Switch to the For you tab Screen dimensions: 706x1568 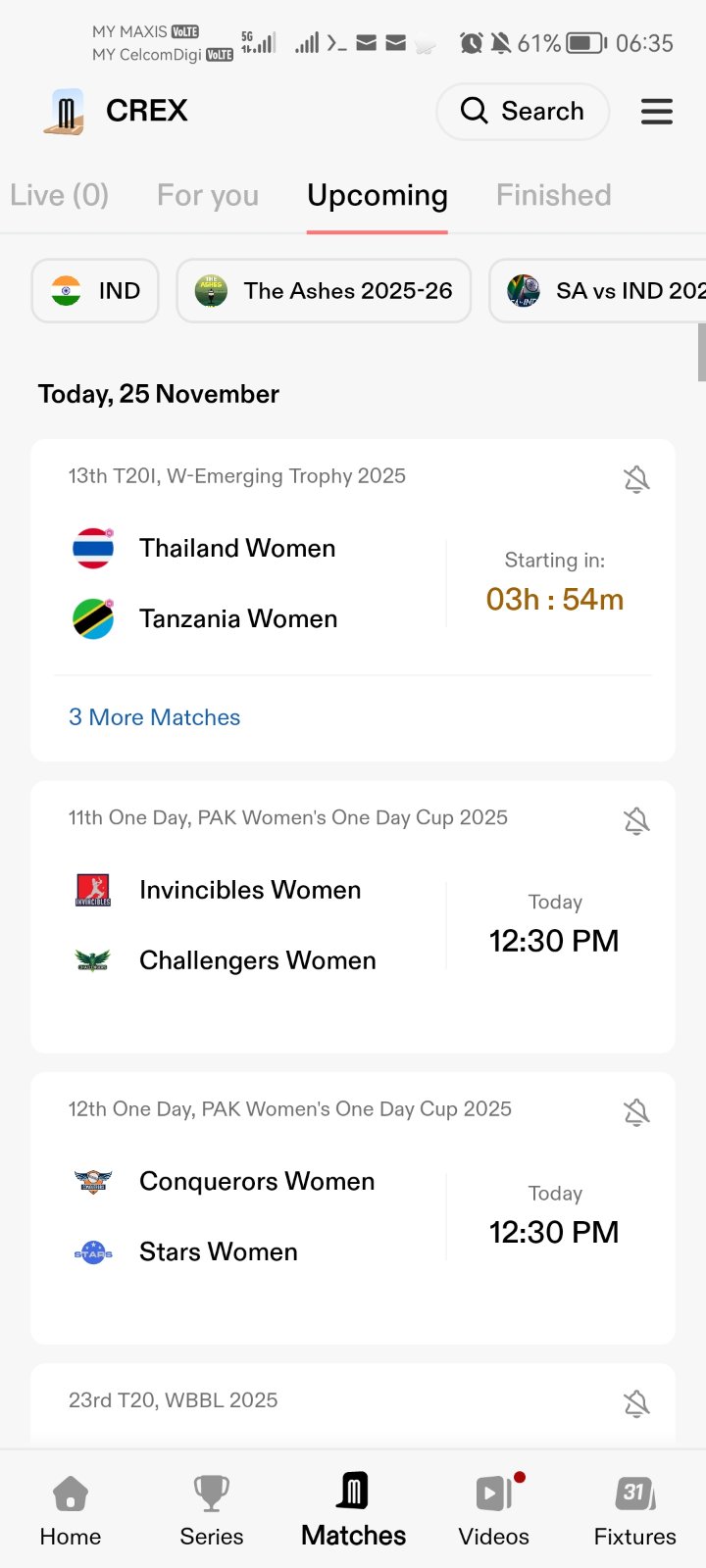click(208, 196)
